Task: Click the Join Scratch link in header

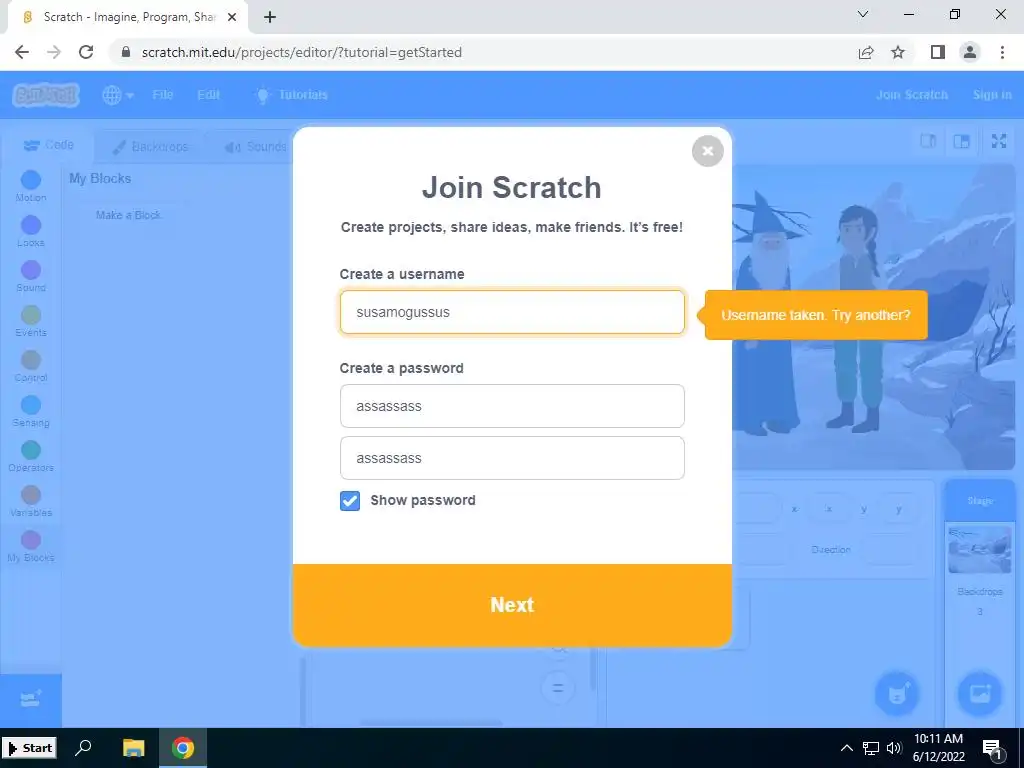Action: 912,95
